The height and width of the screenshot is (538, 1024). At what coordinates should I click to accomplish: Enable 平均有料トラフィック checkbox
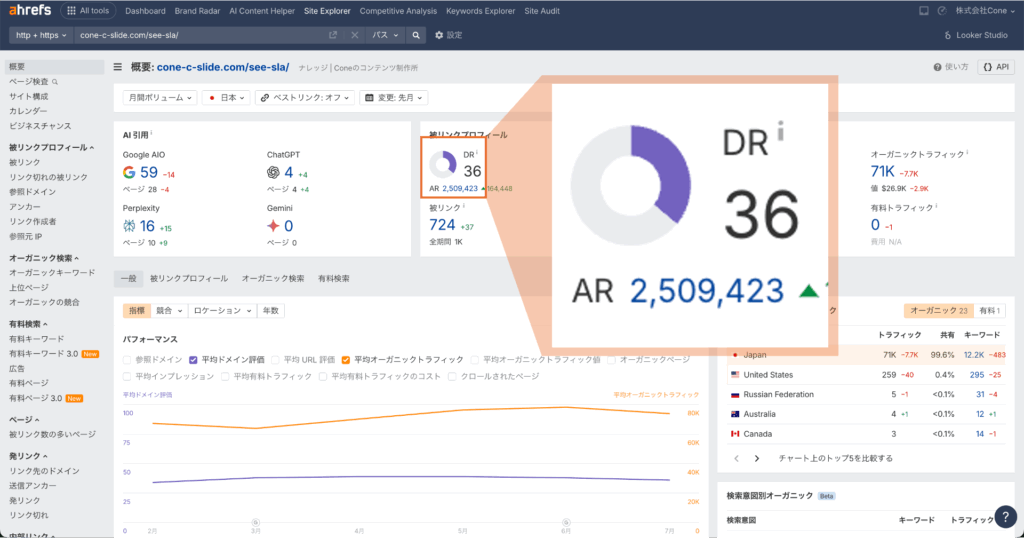point(225,377)
